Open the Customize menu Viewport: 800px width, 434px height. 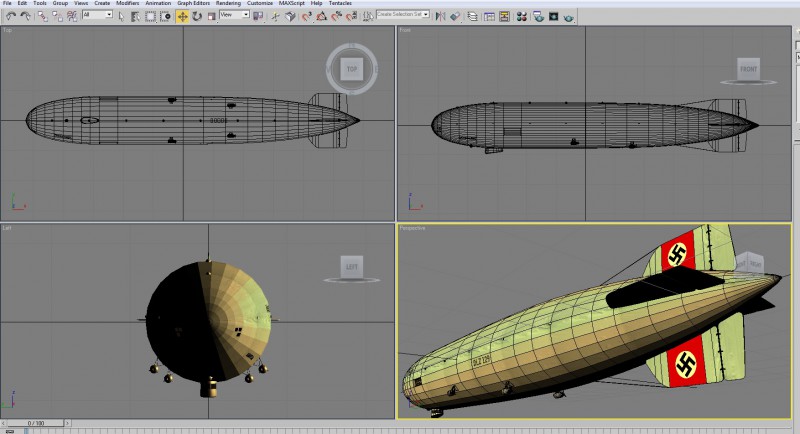coord(260,3)
